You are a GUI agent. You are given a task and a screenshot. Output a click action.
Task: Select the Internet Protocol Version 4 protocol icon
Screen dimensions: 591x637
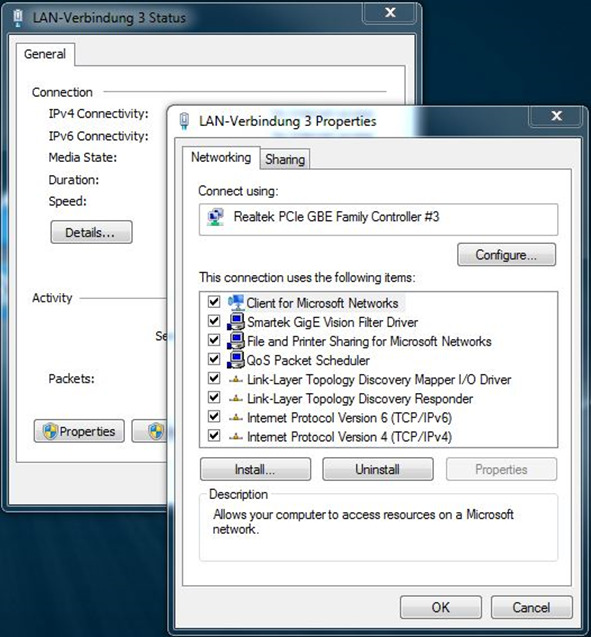[236, 437]
